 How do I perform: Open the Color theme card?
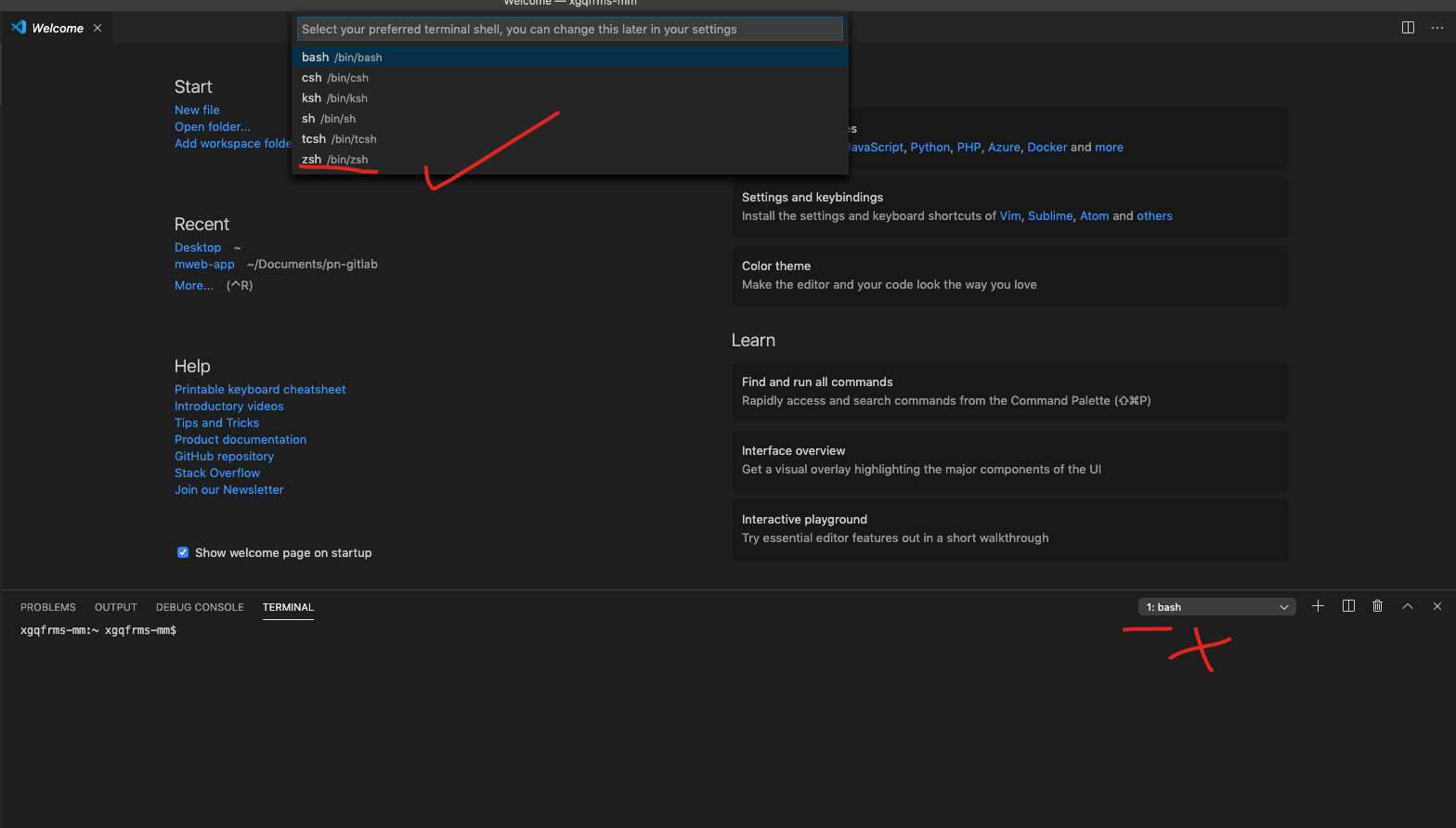point(1009,276)
